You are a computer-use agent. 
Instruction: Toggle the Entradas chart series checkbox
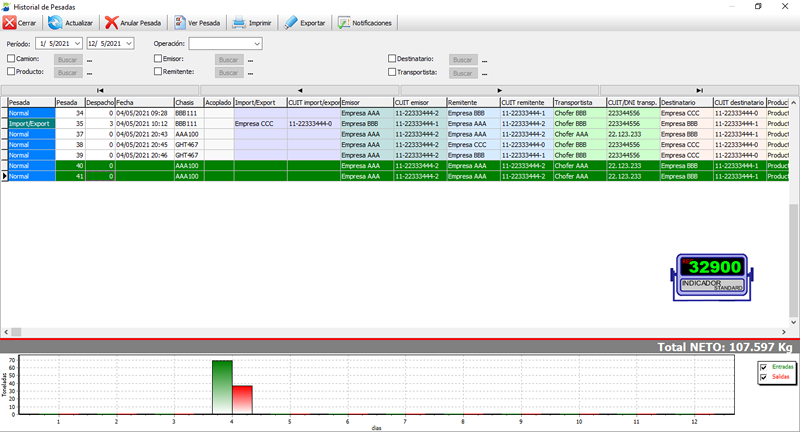pos(765,367)
